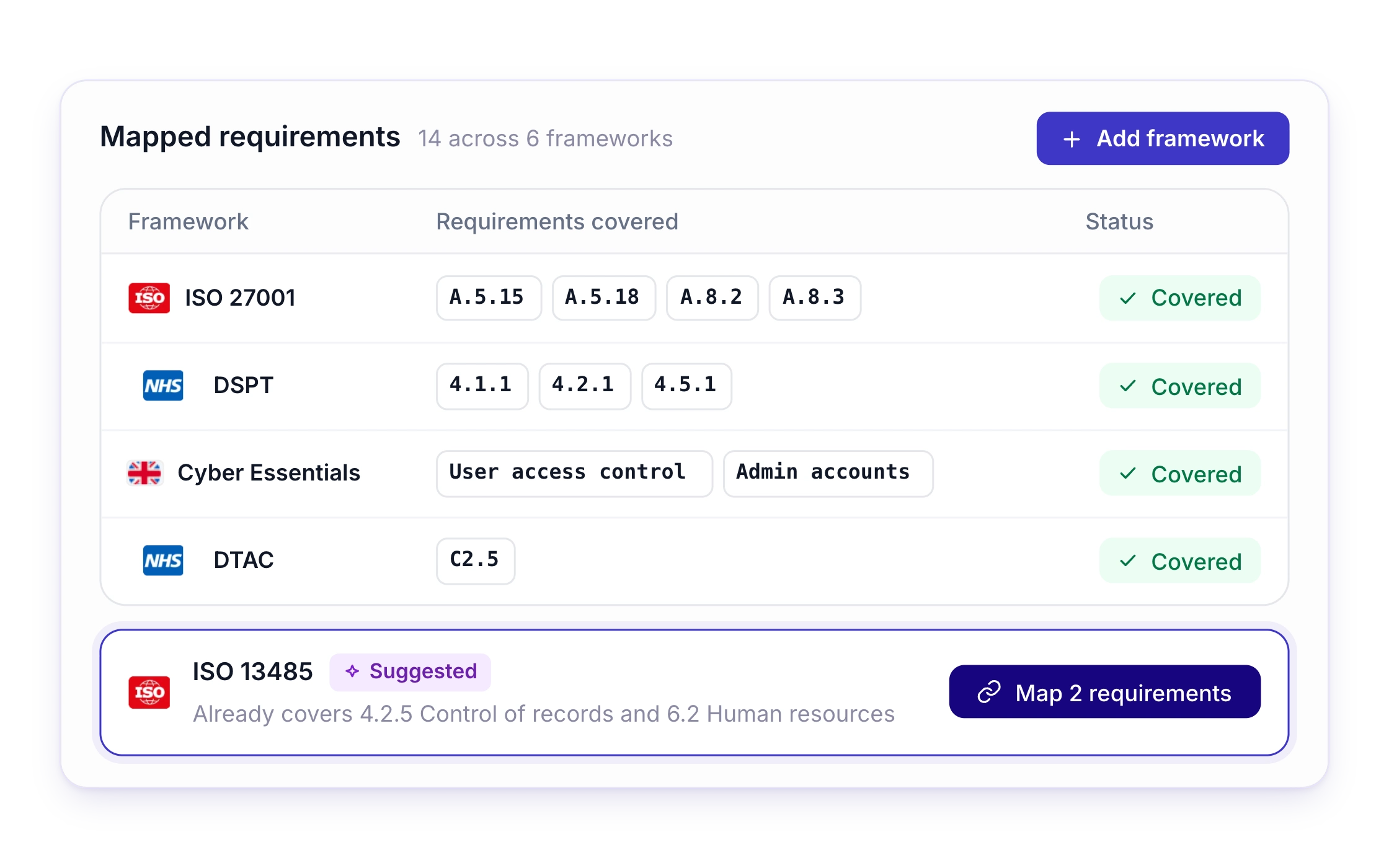Click the NHS logo beside DSPT

[163, 386]
